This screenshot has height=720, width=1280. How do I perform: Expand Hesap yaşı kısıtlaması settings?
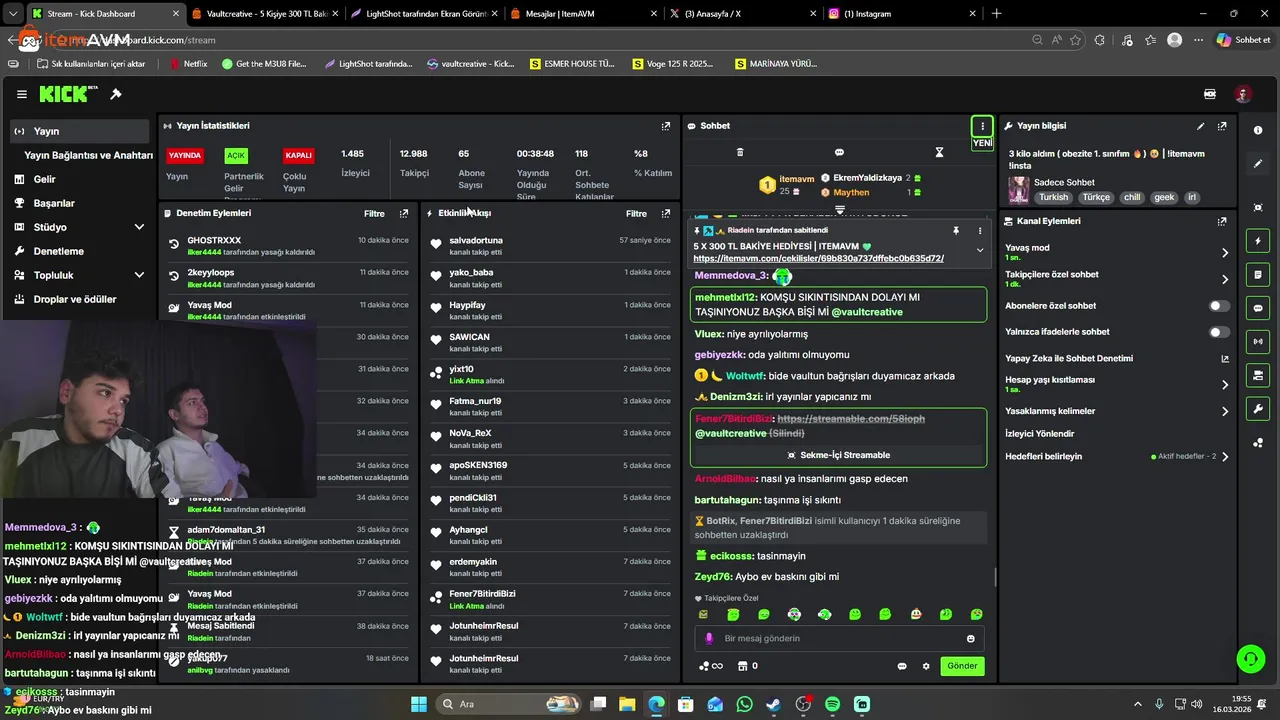(x=1225, y=385)
